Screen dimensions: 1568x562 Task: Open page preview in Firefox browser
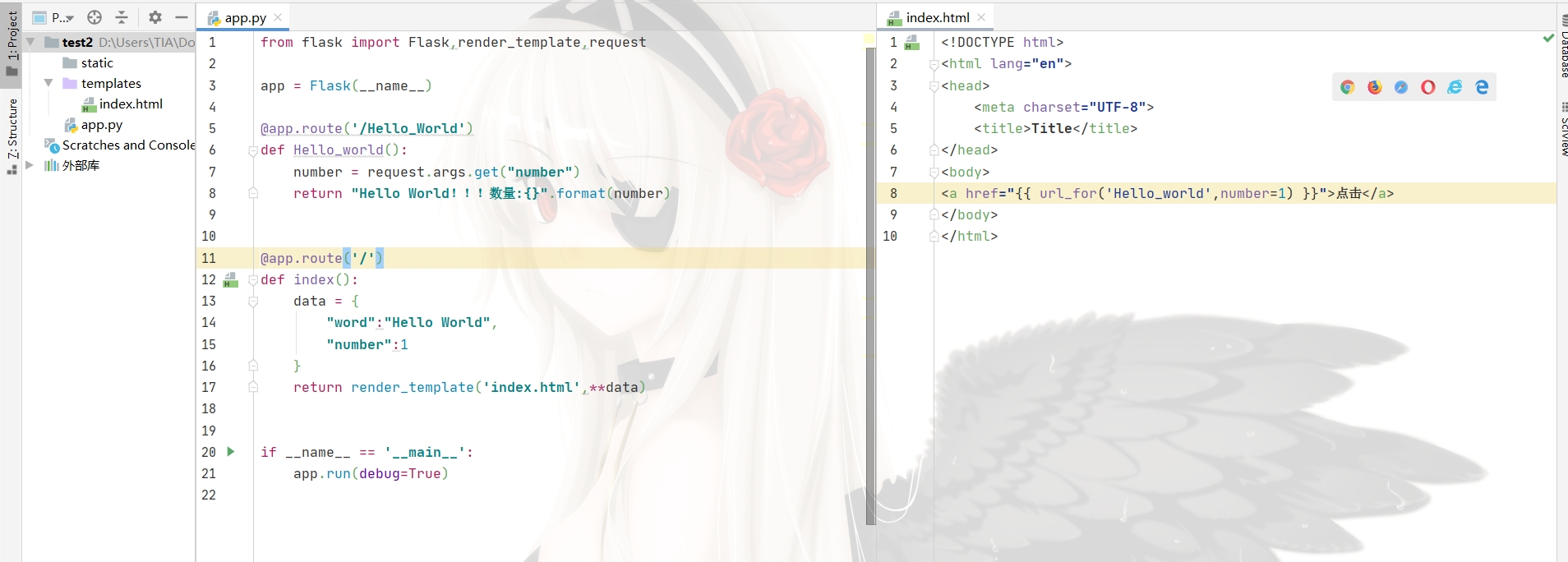[x=1374, y=87]
